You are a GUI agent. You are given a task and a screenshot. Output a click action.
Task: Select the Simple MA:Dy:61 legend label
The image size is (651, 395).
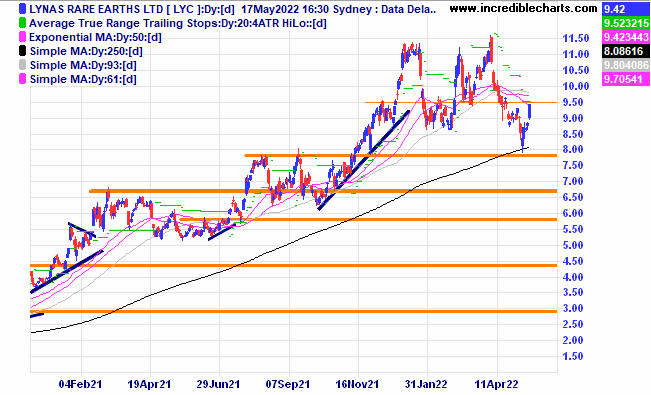click(x=83, y=79)
